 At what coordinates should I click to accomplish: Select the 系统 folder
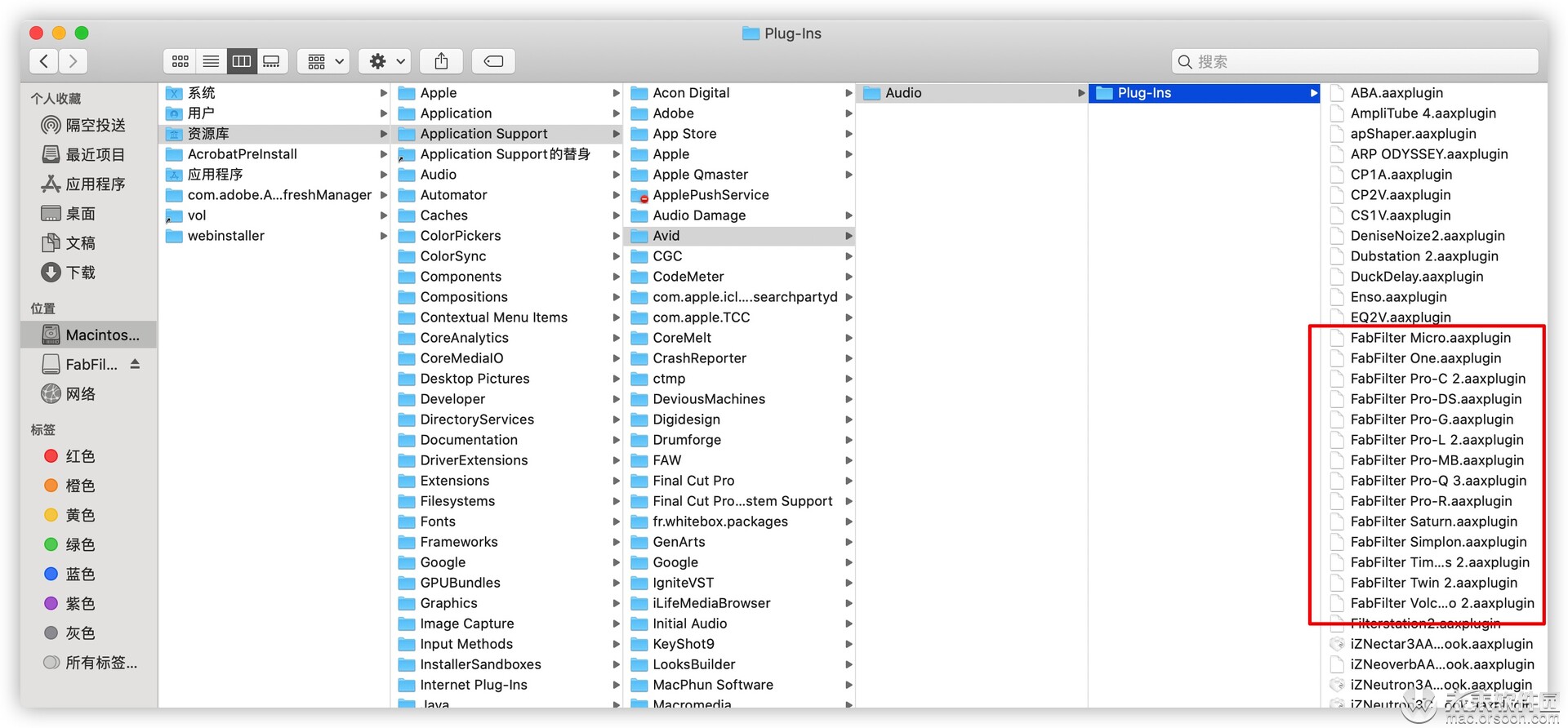pos(275,93)
